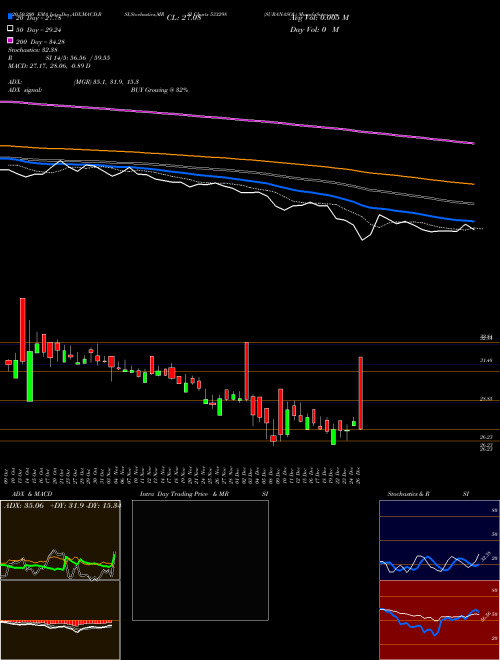Open the red-background RSI chart panel
This screenshot has width=500, height=660.
click(x=439, y=620)
